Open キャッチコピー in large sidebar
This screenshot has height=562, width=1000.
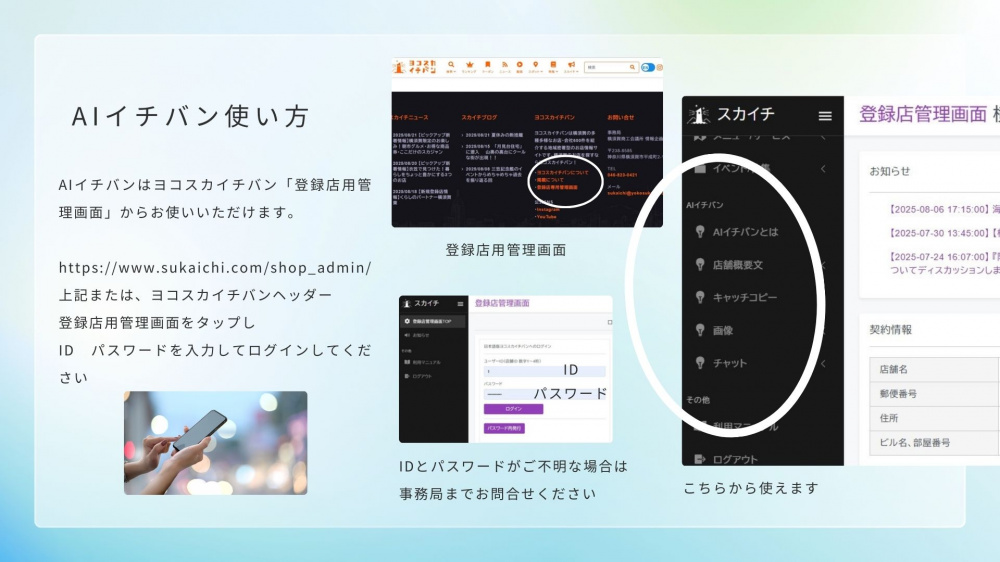[x=744, y=297]
